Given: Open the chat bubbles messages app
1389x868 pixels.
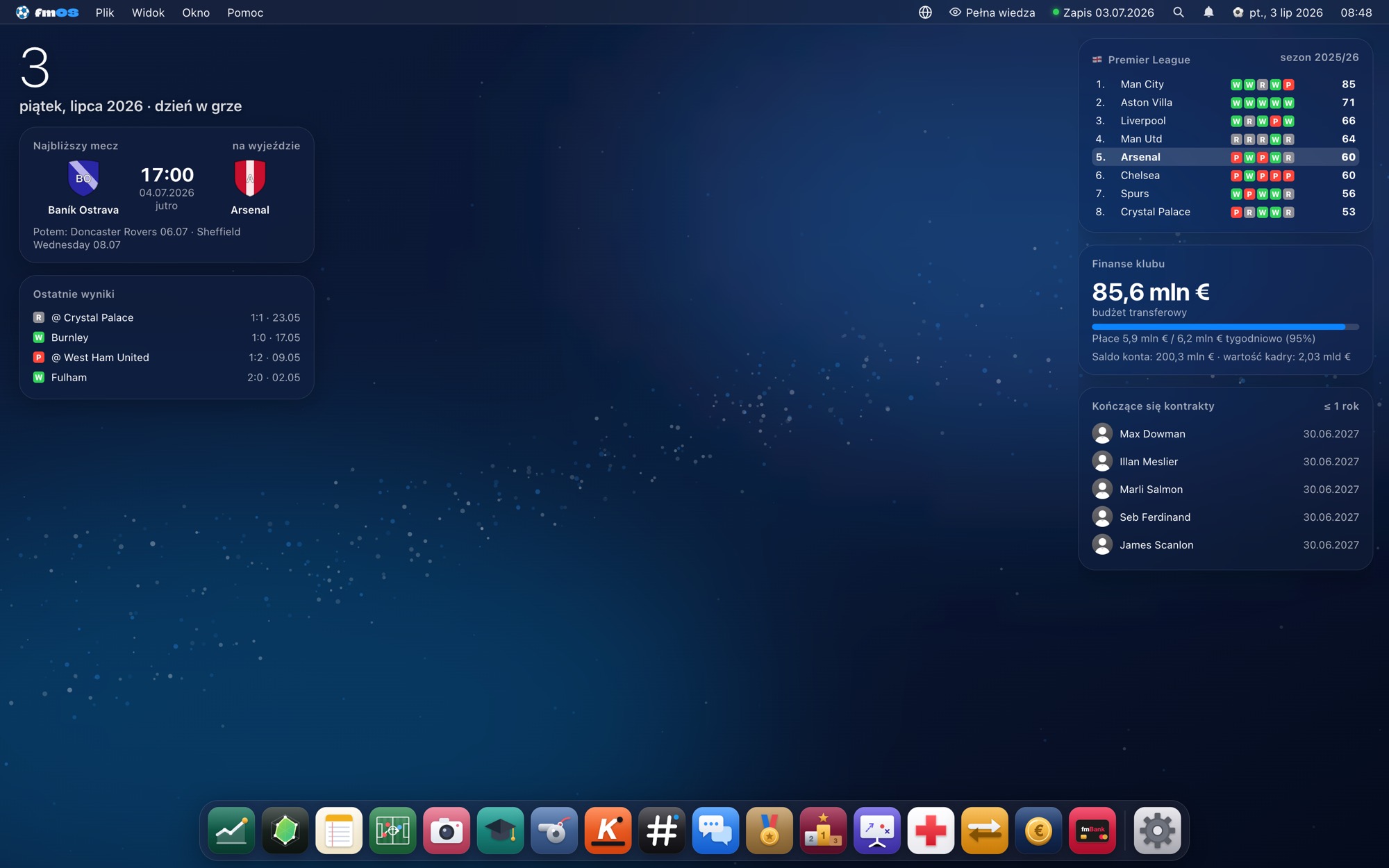Looking at the screenshot, I should point(716,831).
